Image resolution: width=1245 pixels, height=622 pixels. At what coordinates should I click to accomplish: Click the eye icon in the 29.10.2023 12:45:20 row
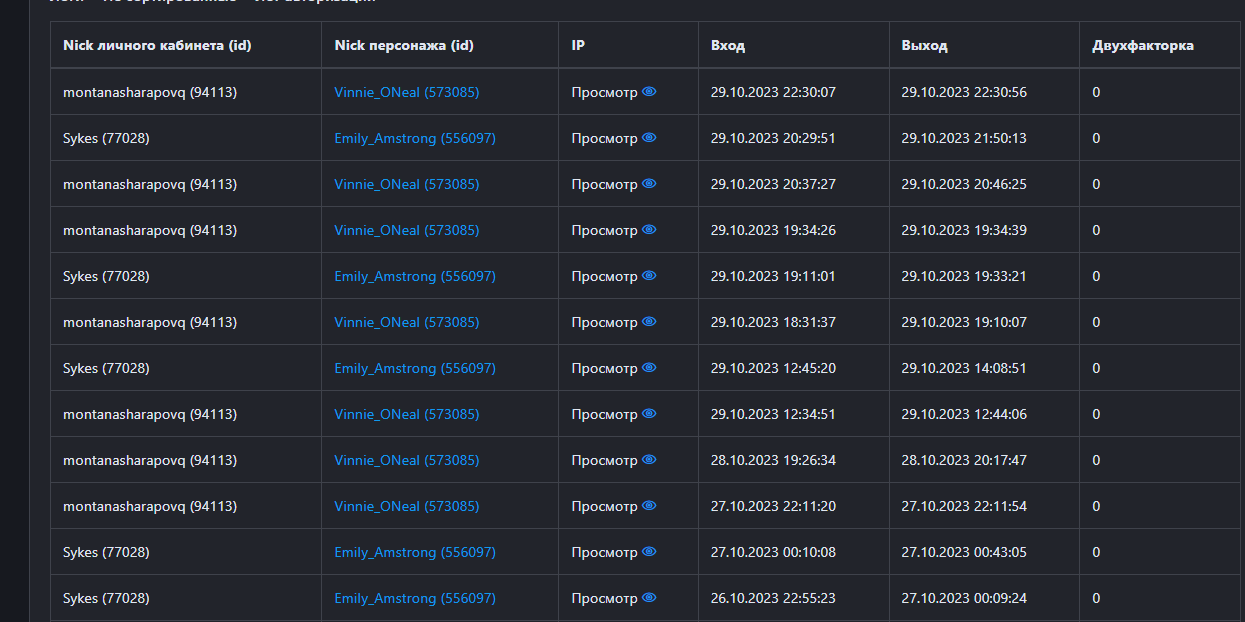649,368
